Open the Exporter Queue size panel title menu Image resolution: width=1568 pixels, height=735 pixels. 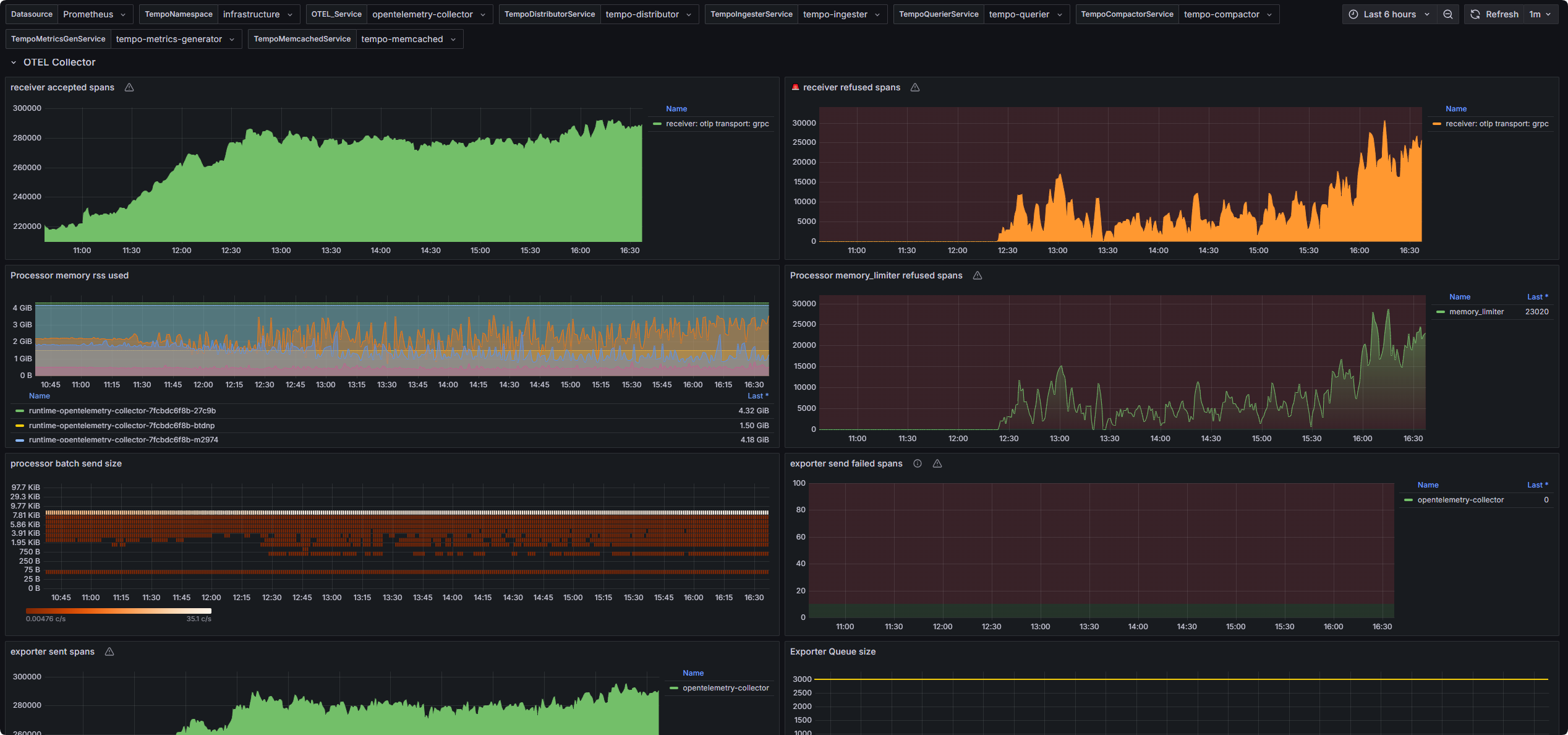tap(832, 651)
